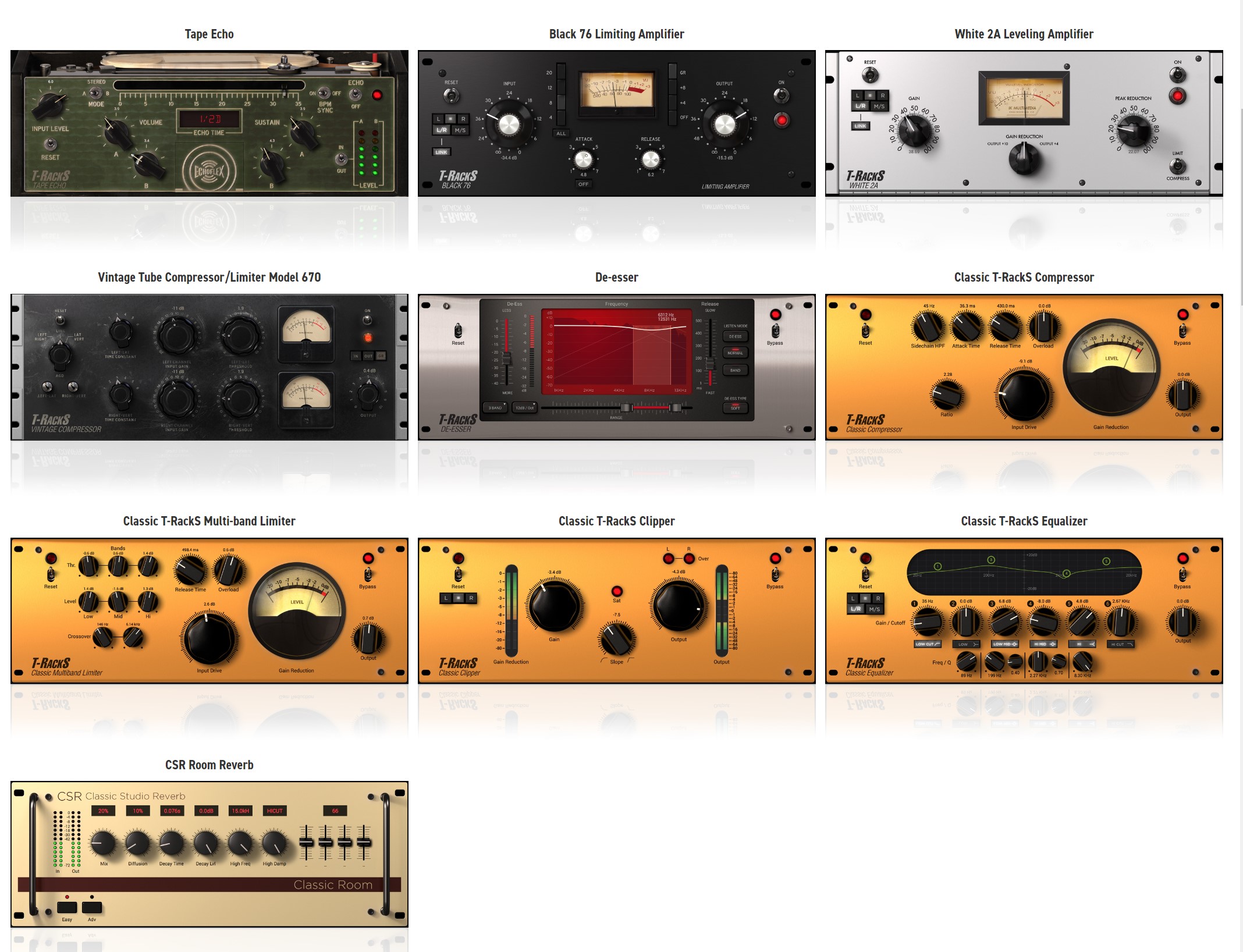Click the De-Ess amount fader
The width and height of the screenshot is (1243, 952).
[506, 358]
